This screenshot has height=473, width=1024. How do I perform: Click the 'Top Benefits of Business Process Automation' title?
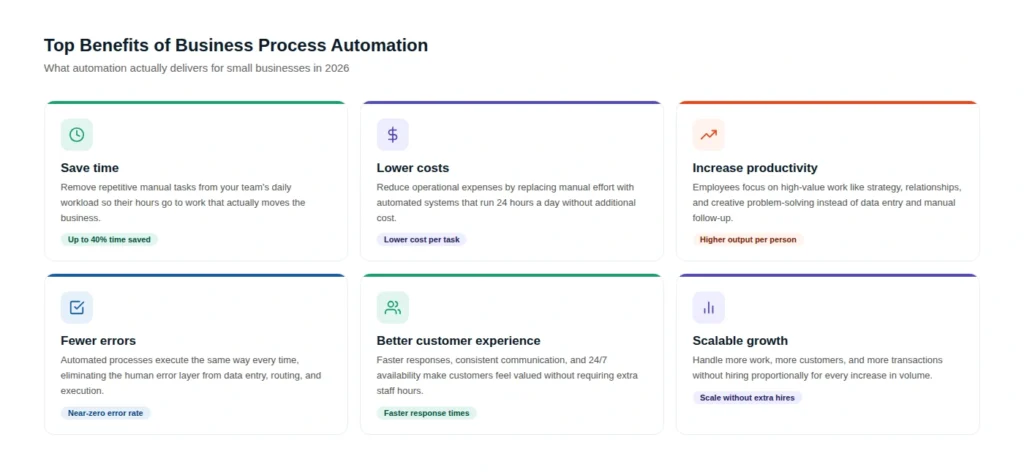coord(236,45)
